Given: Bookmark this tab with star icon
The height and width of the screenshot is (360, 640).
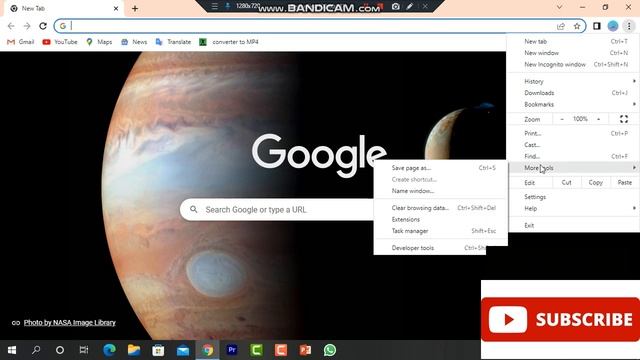Looking at the screenshot, I should point(577,26).
